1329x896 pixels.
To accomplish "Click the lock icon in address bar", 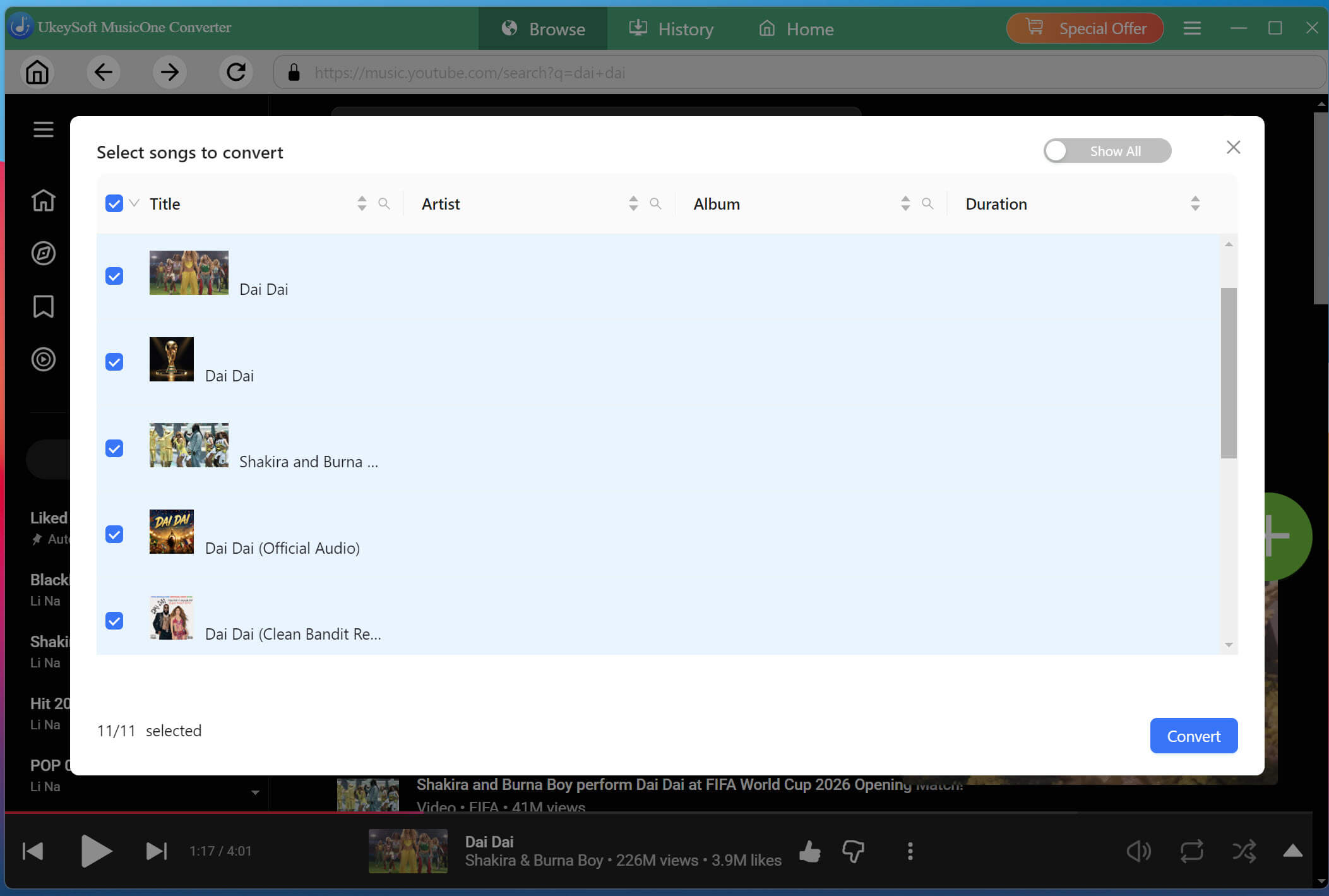I will pos(294,73).
